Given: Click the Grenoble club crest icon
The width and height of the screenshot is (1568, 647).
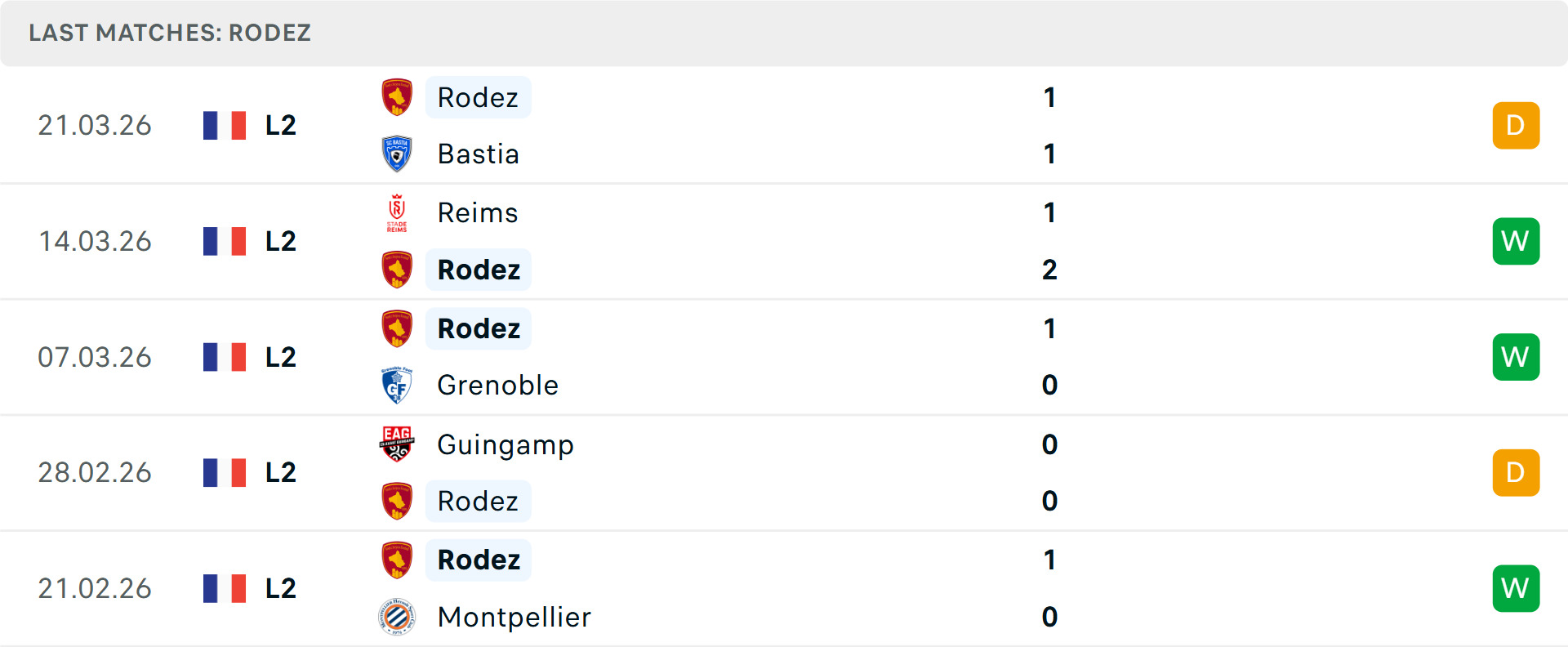Looking at the screenshot, I should pyautogui.click(x=397, y=386).
